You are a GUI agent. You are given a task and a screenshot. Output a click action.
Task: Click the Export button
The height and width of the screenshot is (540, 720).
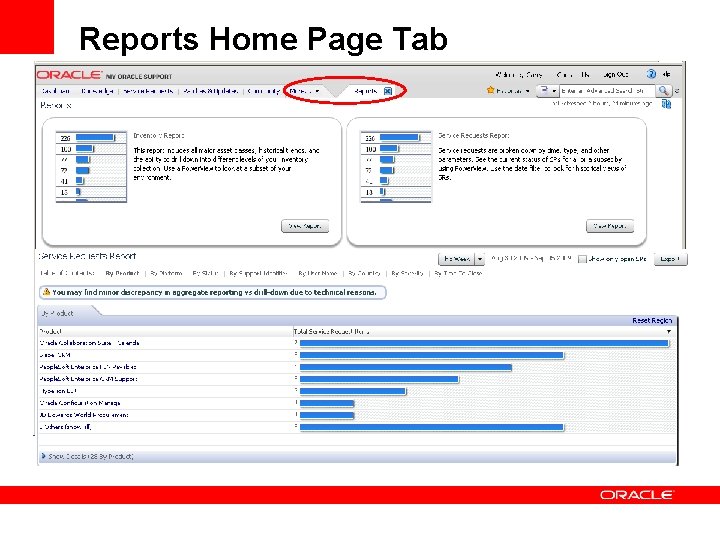click(670, 259)
